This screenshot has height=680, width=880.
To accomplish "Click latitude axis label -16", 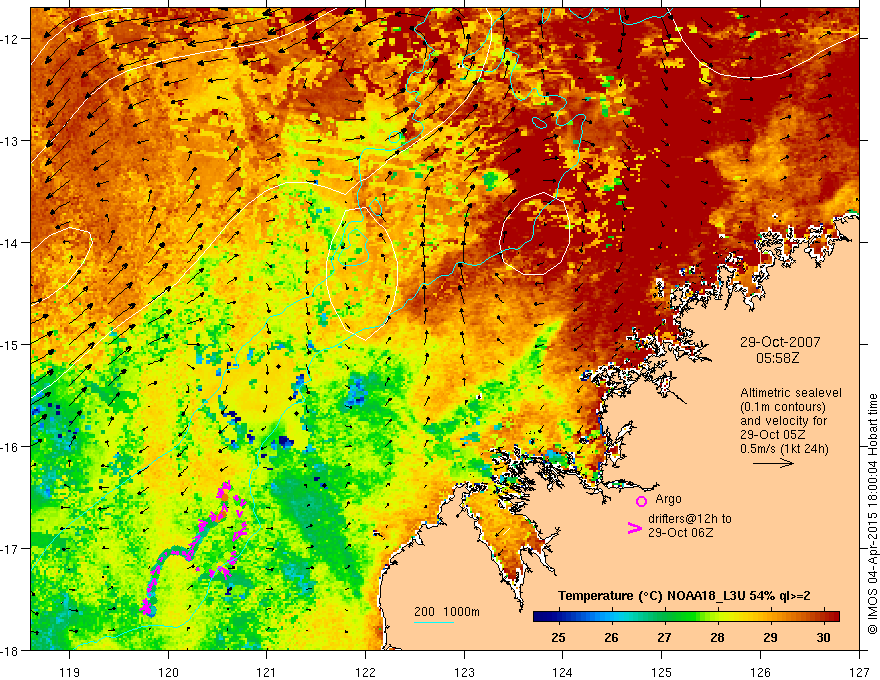I will (11, 447).
